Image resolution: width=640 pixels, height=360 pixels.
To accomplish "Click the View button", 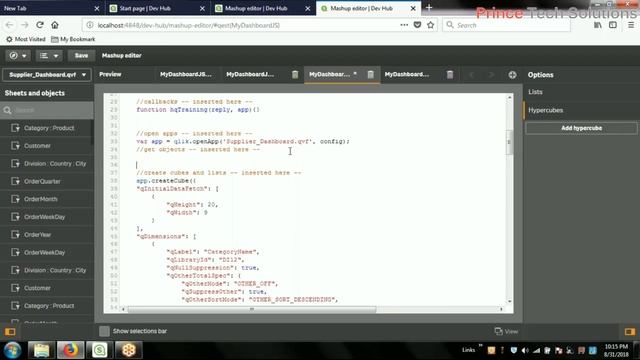I will tap(506, 331).
